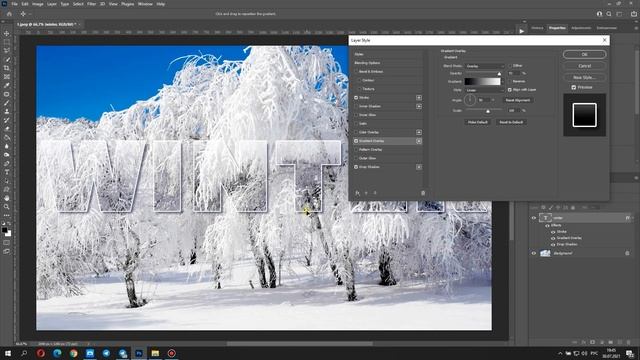Open Edit Toolbar three-dots button
This screenshot has width=640, height=360.
7,215
